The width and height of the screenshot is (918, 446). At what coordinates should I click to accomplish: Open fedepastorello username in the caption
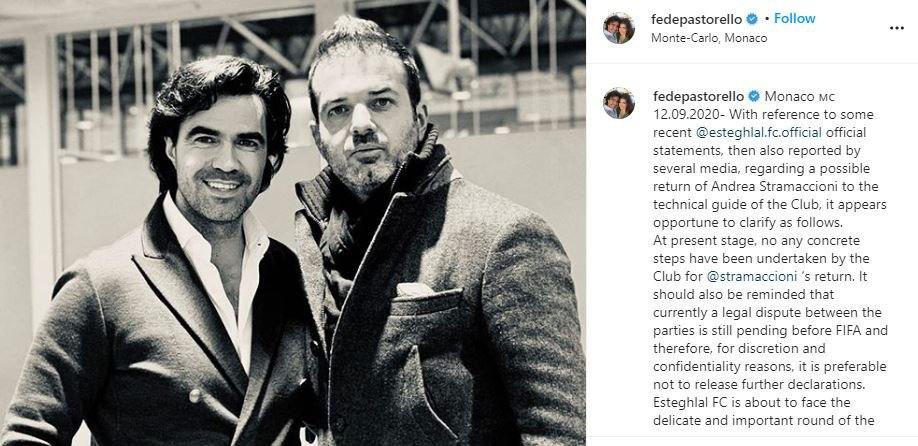point(697,97)
